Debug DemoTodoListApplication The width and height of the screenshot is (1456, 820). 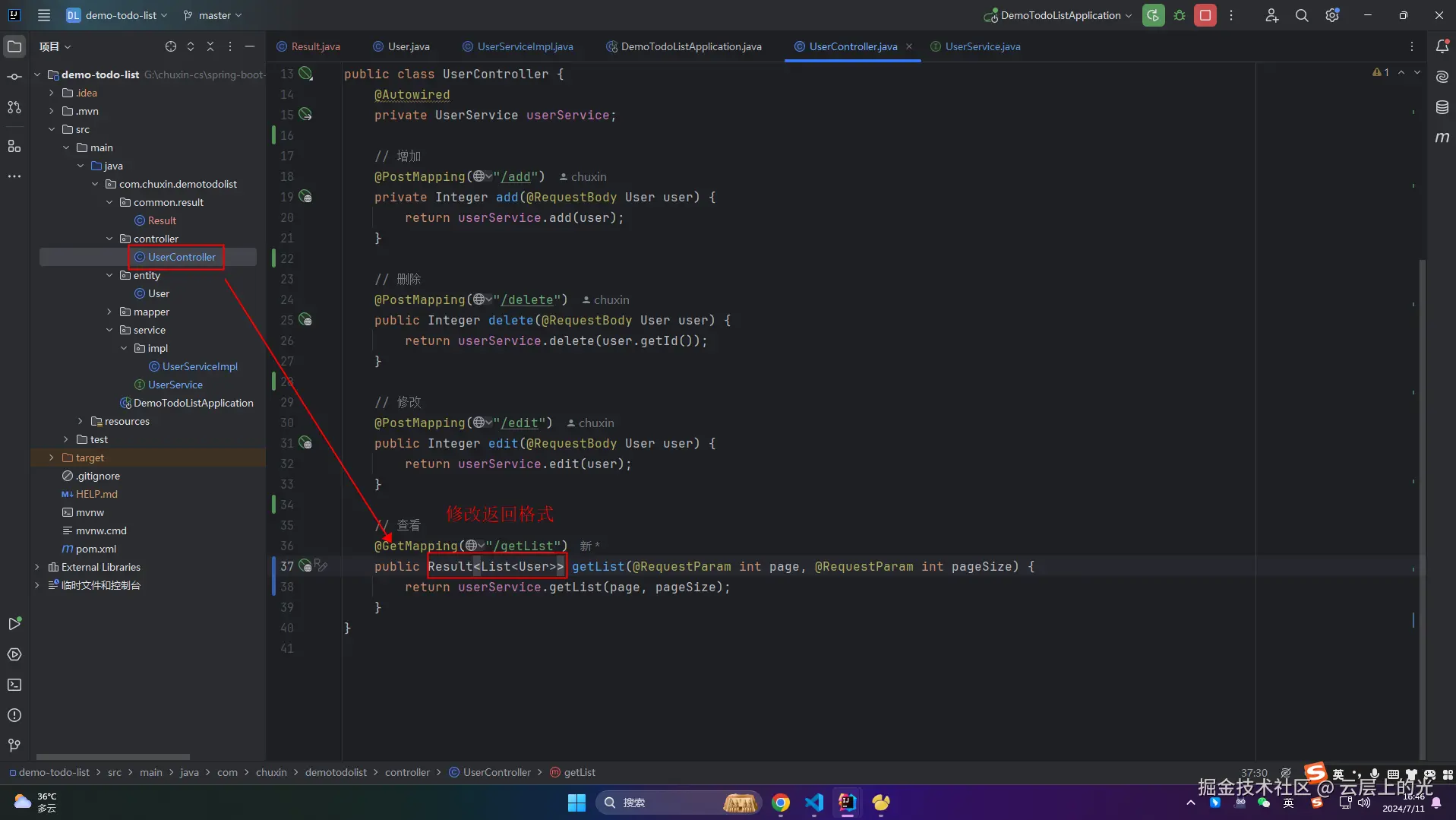tap(1180, 15)
